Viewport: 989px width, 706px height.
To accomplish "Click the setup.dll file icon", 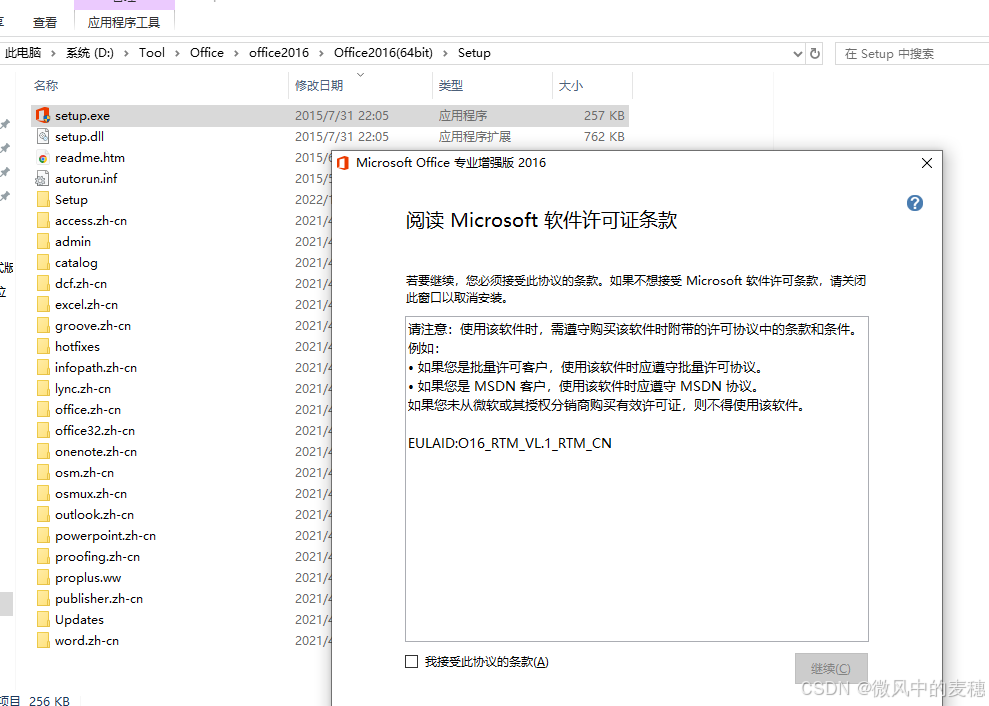I will coord(43,136).
